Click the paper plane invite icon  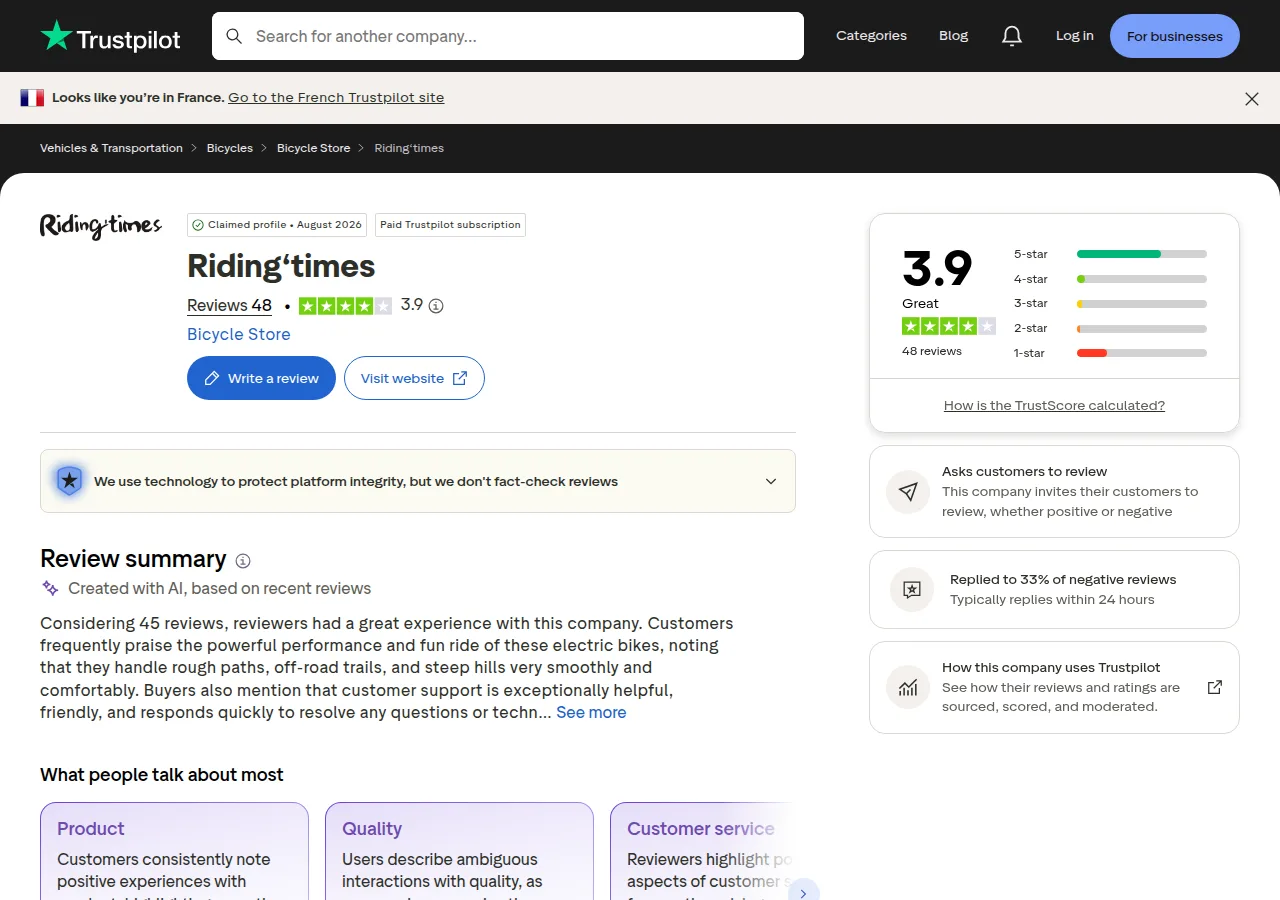coord(908,492)
